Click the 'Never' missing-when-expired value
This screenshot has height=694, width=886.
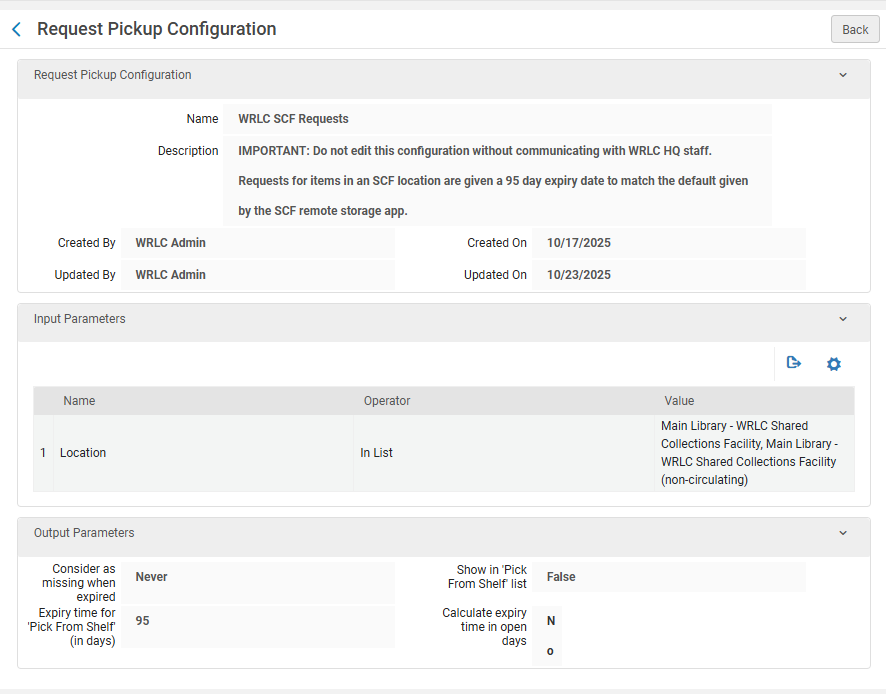coord(152,577)
